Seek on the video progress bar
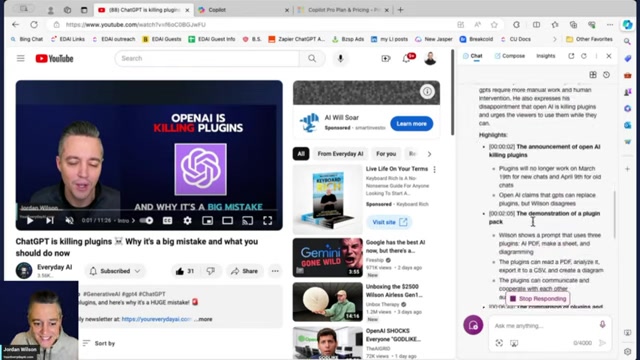This screenshot has width=640, height=360. pyautogui.click(x=149, y=211)
